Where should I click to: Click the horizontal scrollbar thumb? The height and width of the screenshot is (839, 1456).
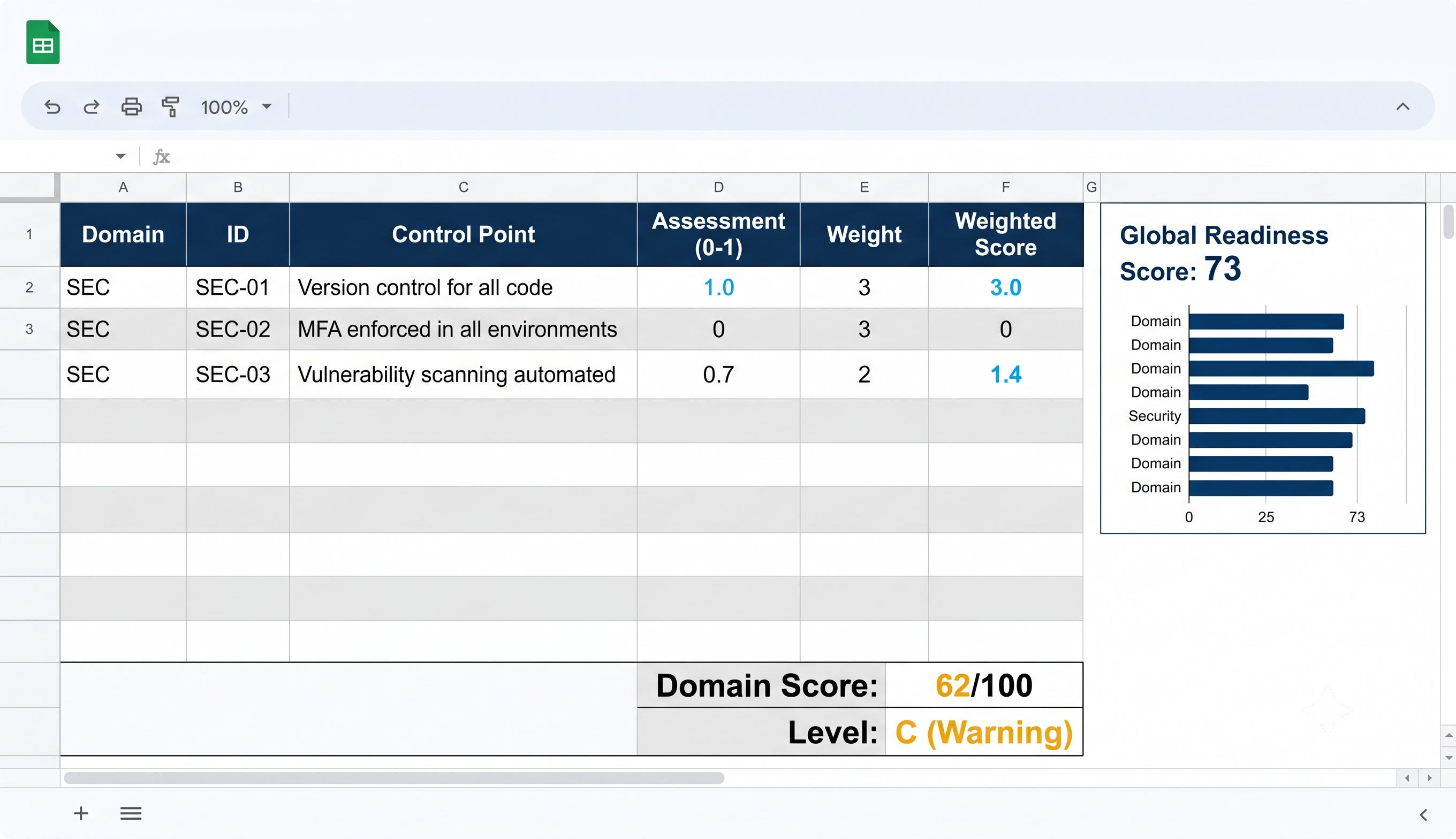click(393, 778)
